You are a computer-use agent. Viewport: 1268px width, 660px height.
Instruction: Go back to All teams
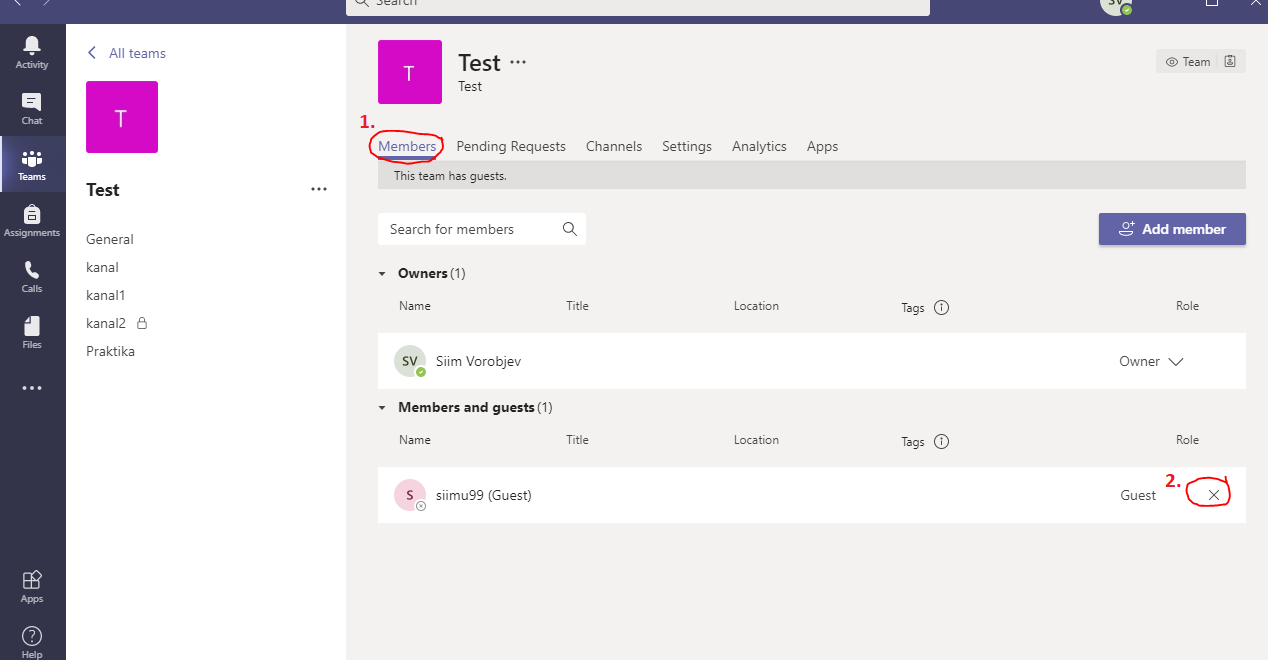[x=127, y=53]
